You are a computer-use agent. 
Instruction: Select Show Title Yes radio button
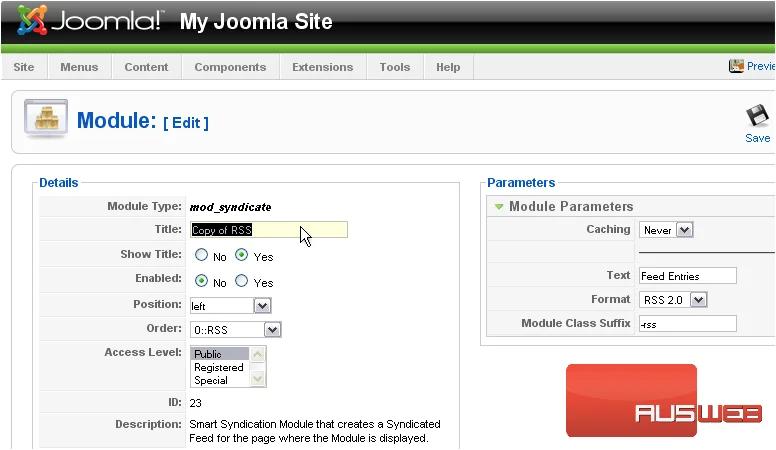[242, 255]
